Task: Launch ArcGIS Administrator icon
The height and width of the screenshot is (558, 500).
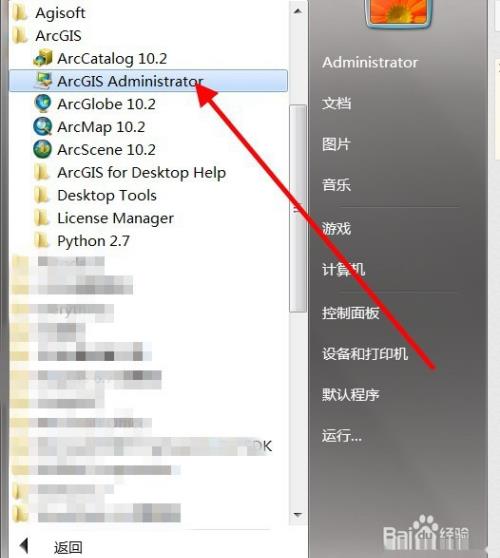Action: click(43, 81)
